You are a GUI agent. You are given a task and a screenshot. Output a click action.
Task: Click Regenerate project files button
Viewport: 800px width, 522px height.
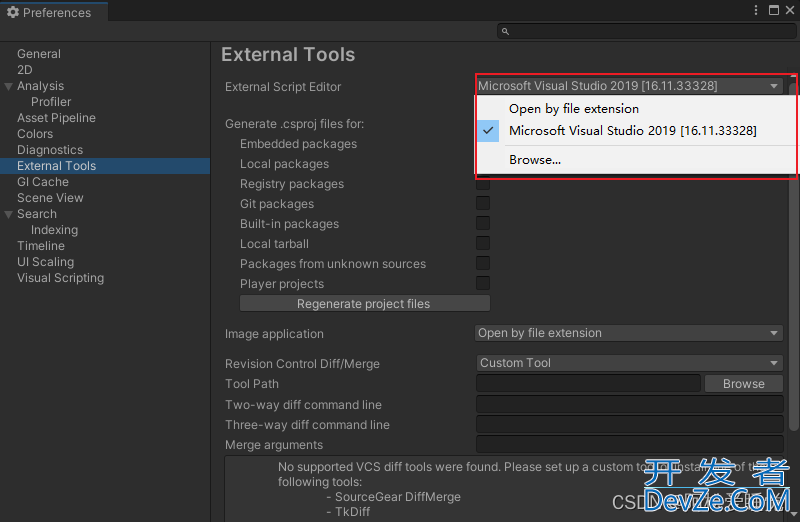click(365, 304)
